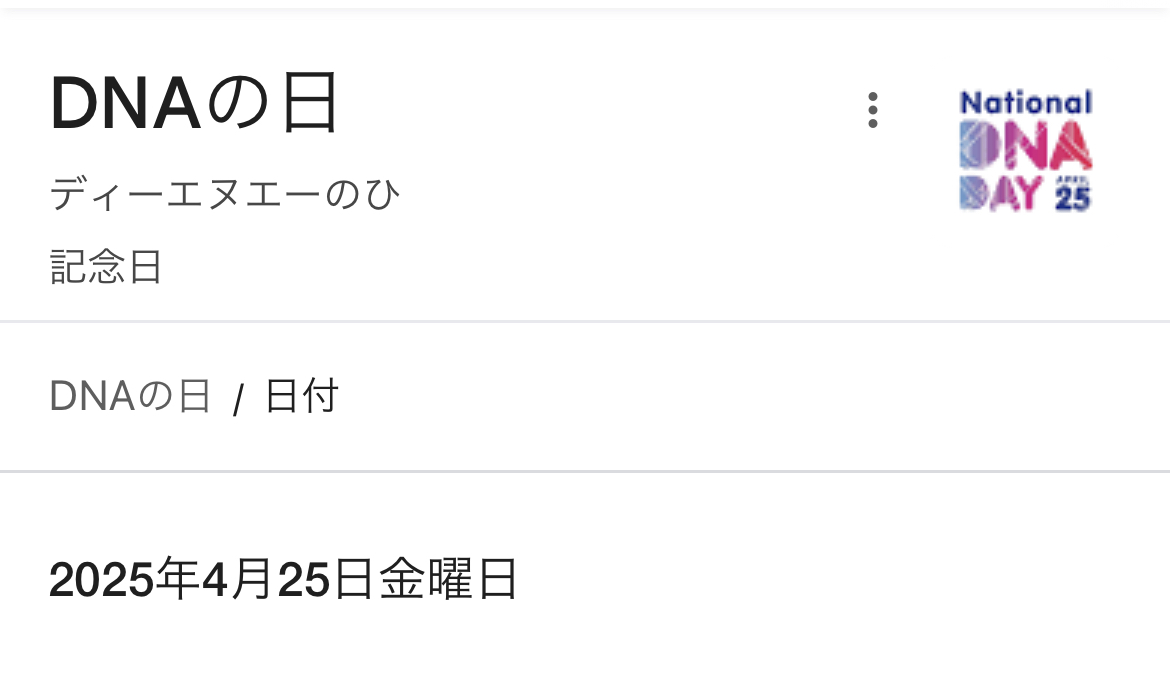The image size is (1170, 691).
Task: Click the word "National" in the logo
Action: [1025, 102]
